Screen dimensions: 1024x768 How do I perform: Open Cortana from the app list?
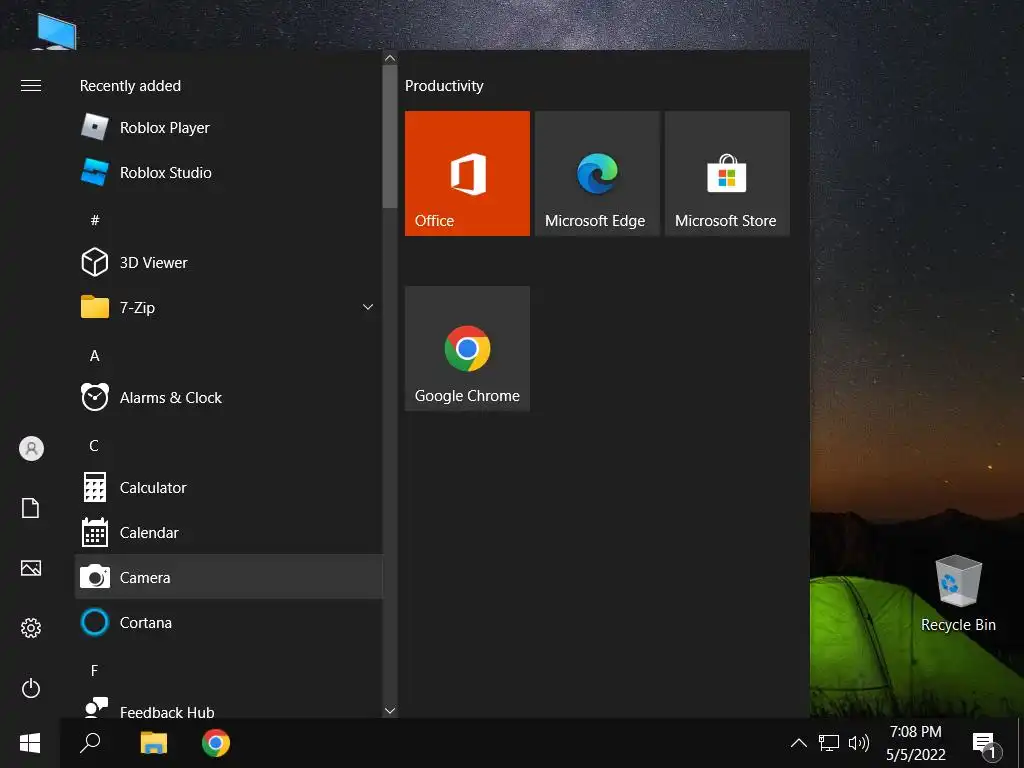point(229,622)
